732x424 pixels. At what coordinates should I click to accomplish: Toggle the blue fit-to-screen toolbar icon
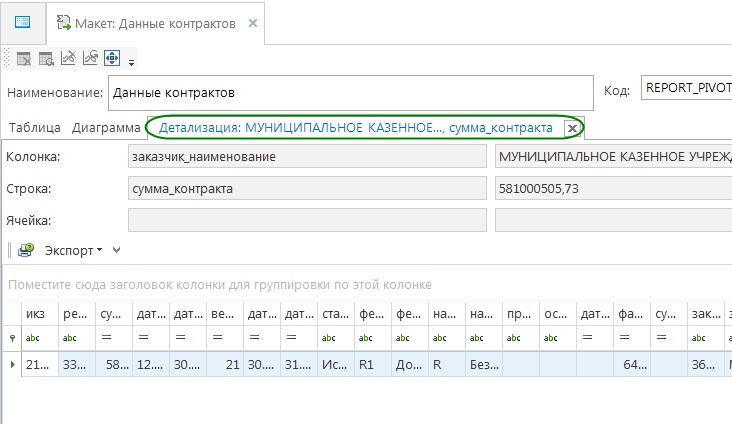pos(113,58)
